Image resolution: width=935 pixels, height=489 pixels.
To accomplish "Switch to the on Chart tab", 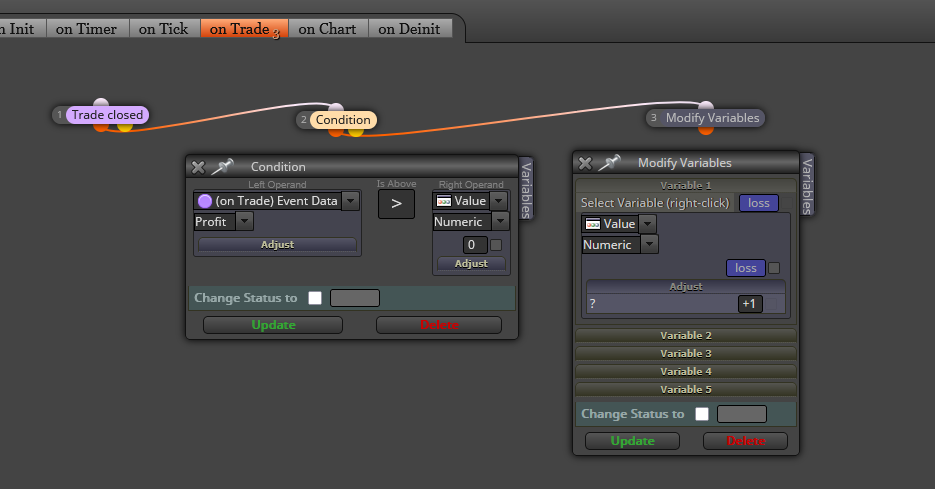I will tap(327, 29).
